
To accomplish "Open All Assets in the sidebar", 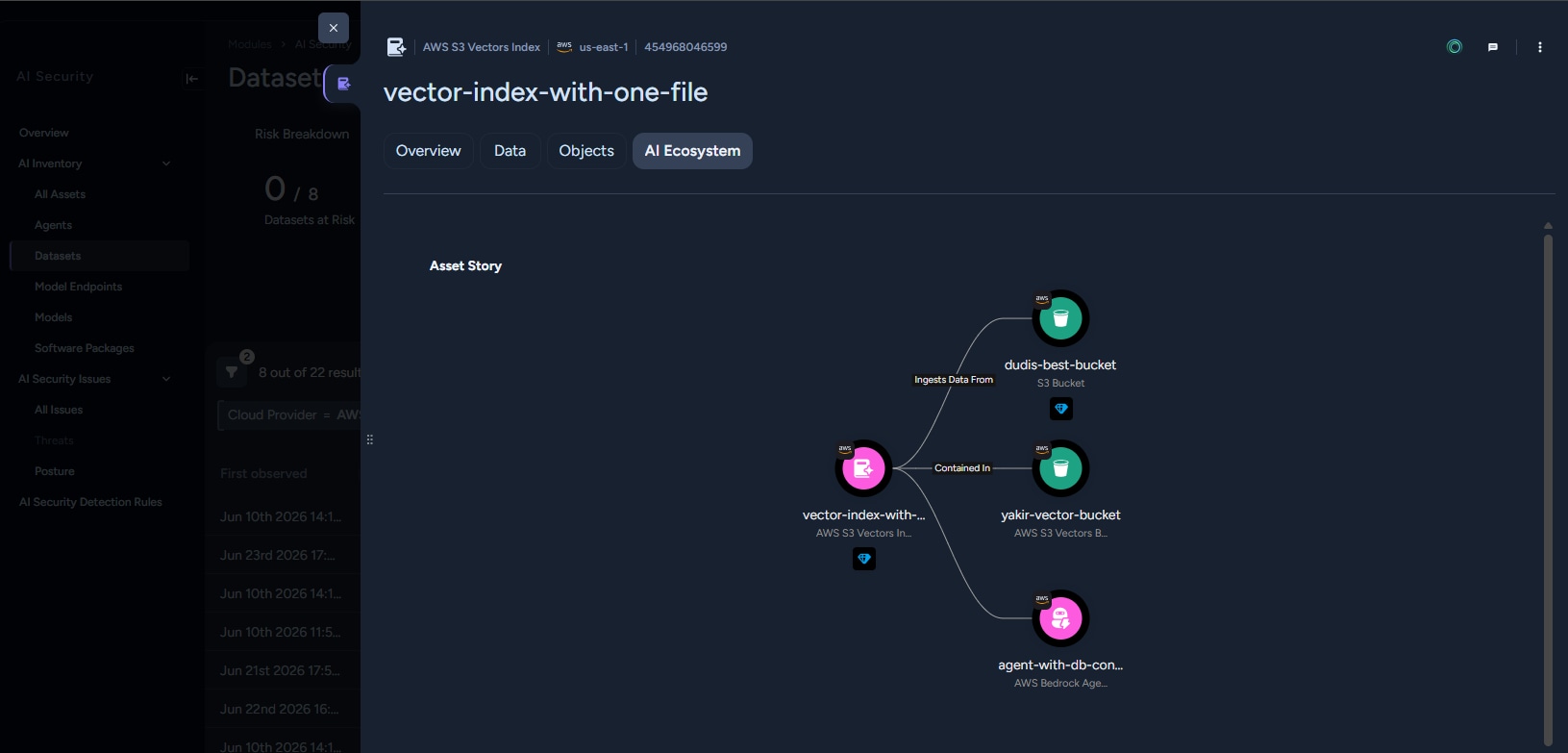I will coord(60,194).
